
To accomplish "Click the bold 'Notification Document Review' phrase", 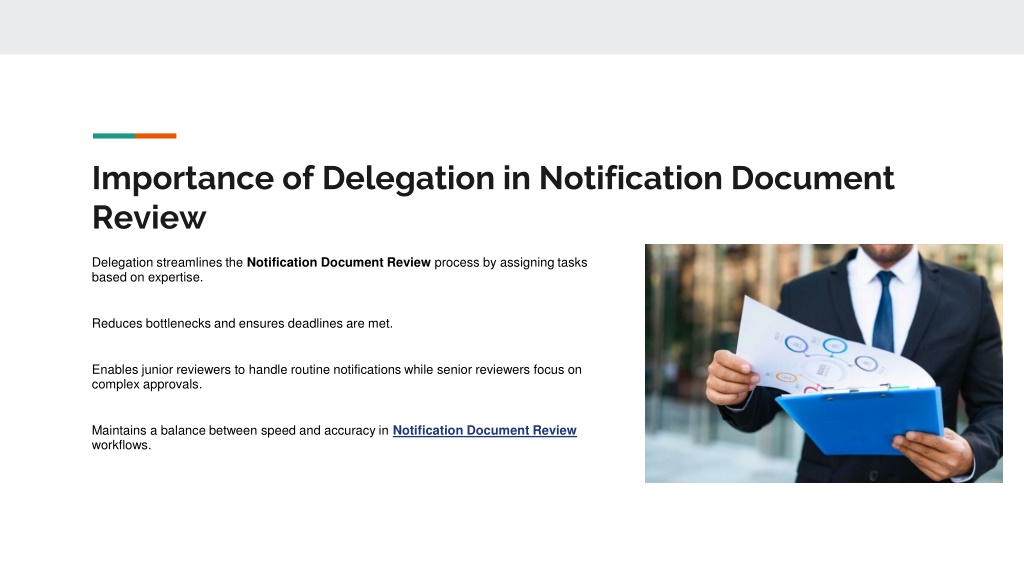I will pos(338,263).
